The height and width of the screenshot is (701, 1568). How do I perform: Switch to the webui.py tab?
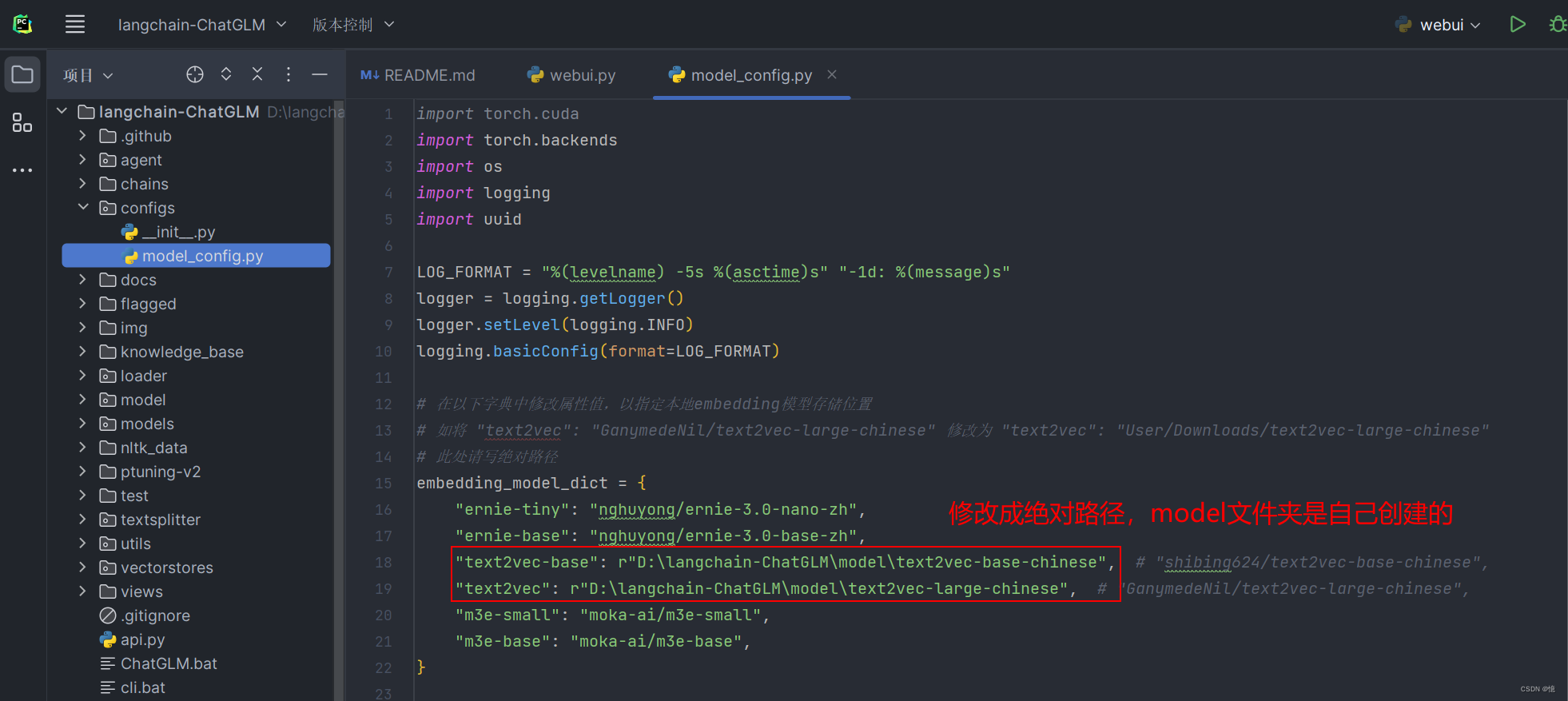click(x=571, y=75)
